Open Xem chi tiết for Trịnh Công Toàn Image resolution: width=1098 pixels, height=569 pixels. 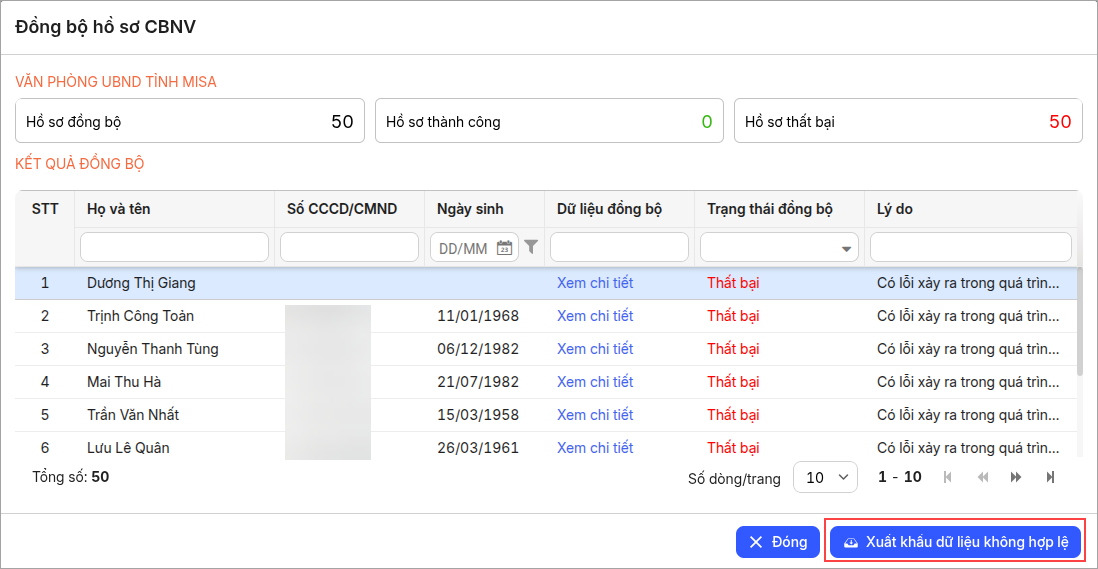point(595,316)
